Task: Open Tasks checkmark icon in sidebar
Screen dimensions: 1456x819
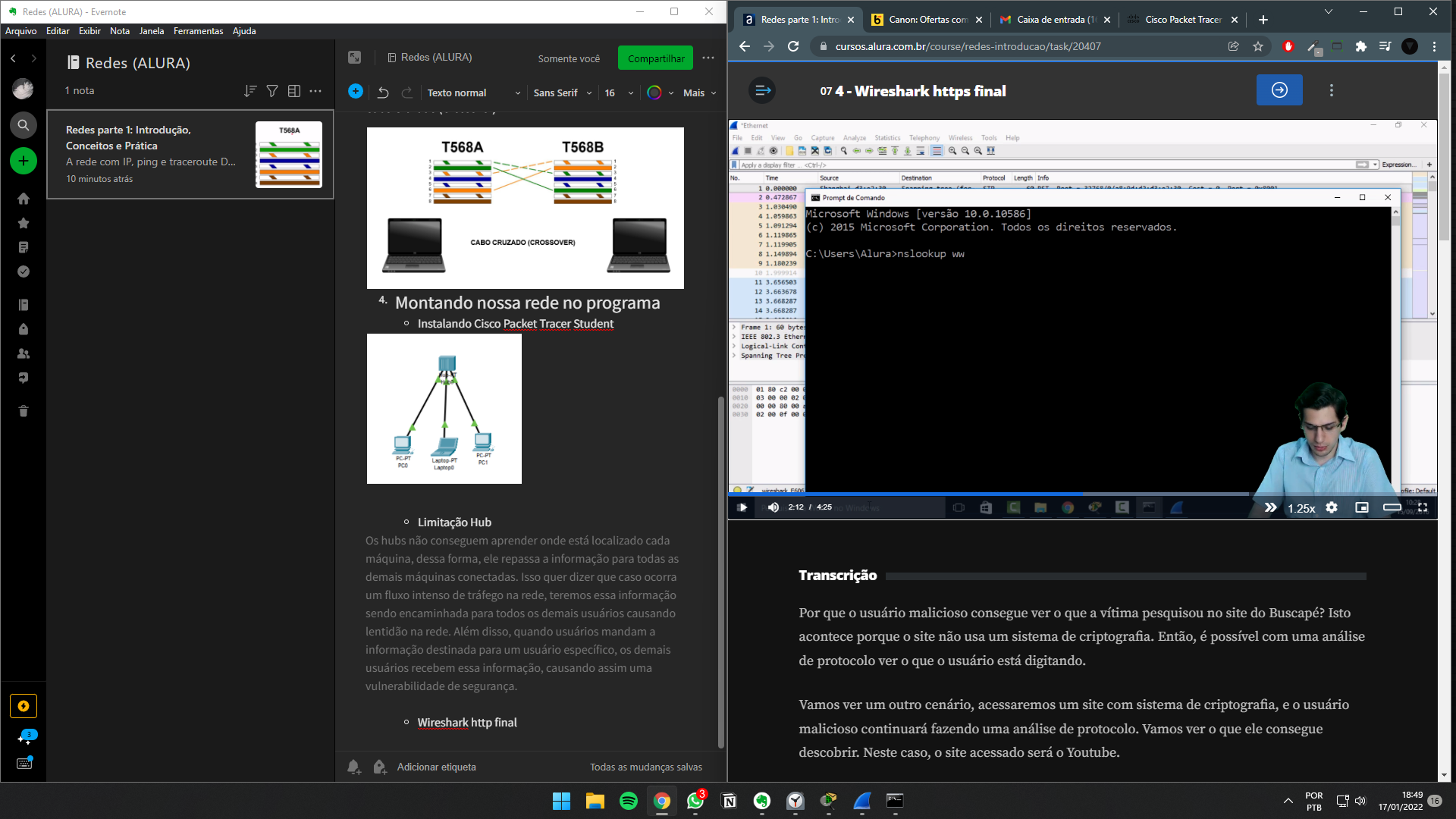Action: tap(24, 271)
